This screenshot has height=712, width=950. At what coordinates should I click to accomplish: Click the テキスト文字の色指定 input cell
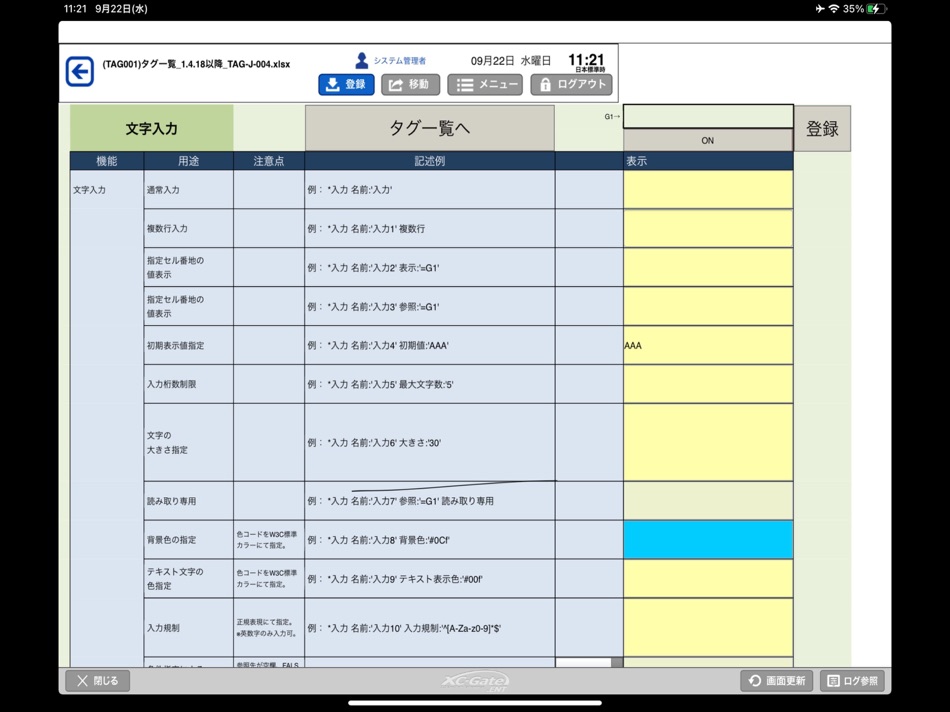708,579
